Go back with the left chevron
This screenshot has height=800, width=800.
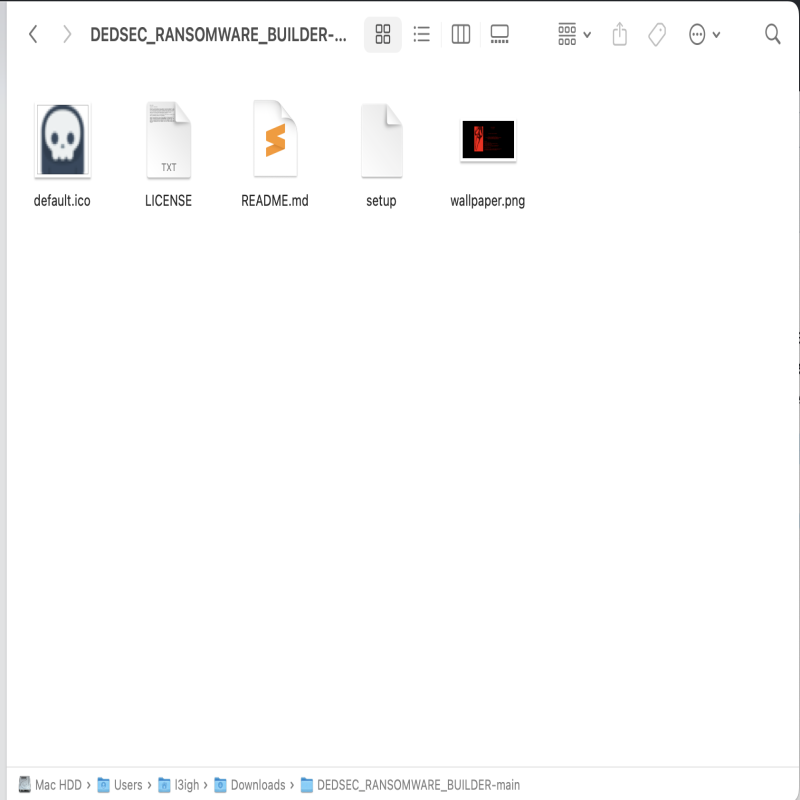click(x=33, y=35)
